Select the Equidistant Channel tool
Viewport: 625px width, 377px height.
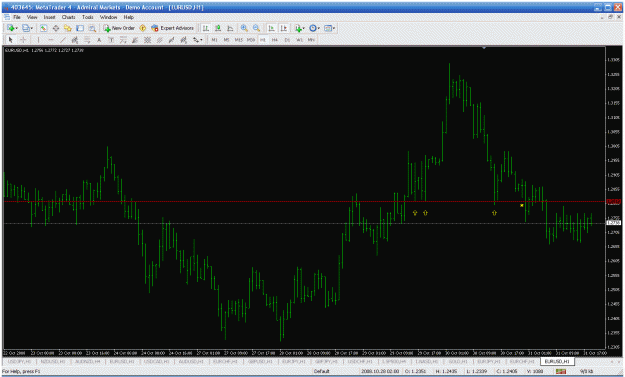pos(75,40)
